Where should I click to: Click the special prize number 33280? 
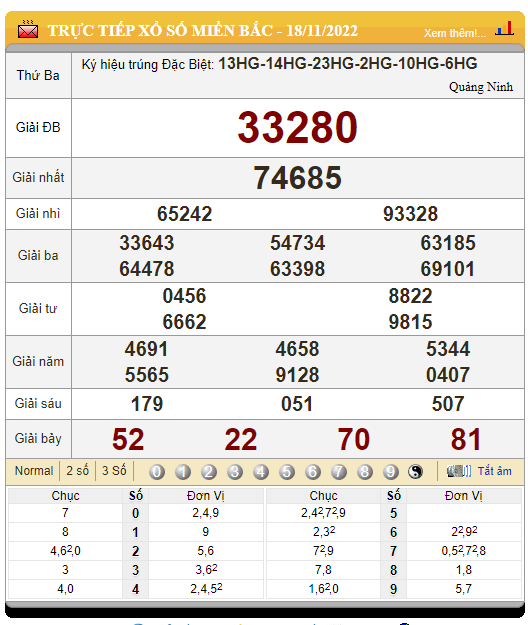[297, 128]
